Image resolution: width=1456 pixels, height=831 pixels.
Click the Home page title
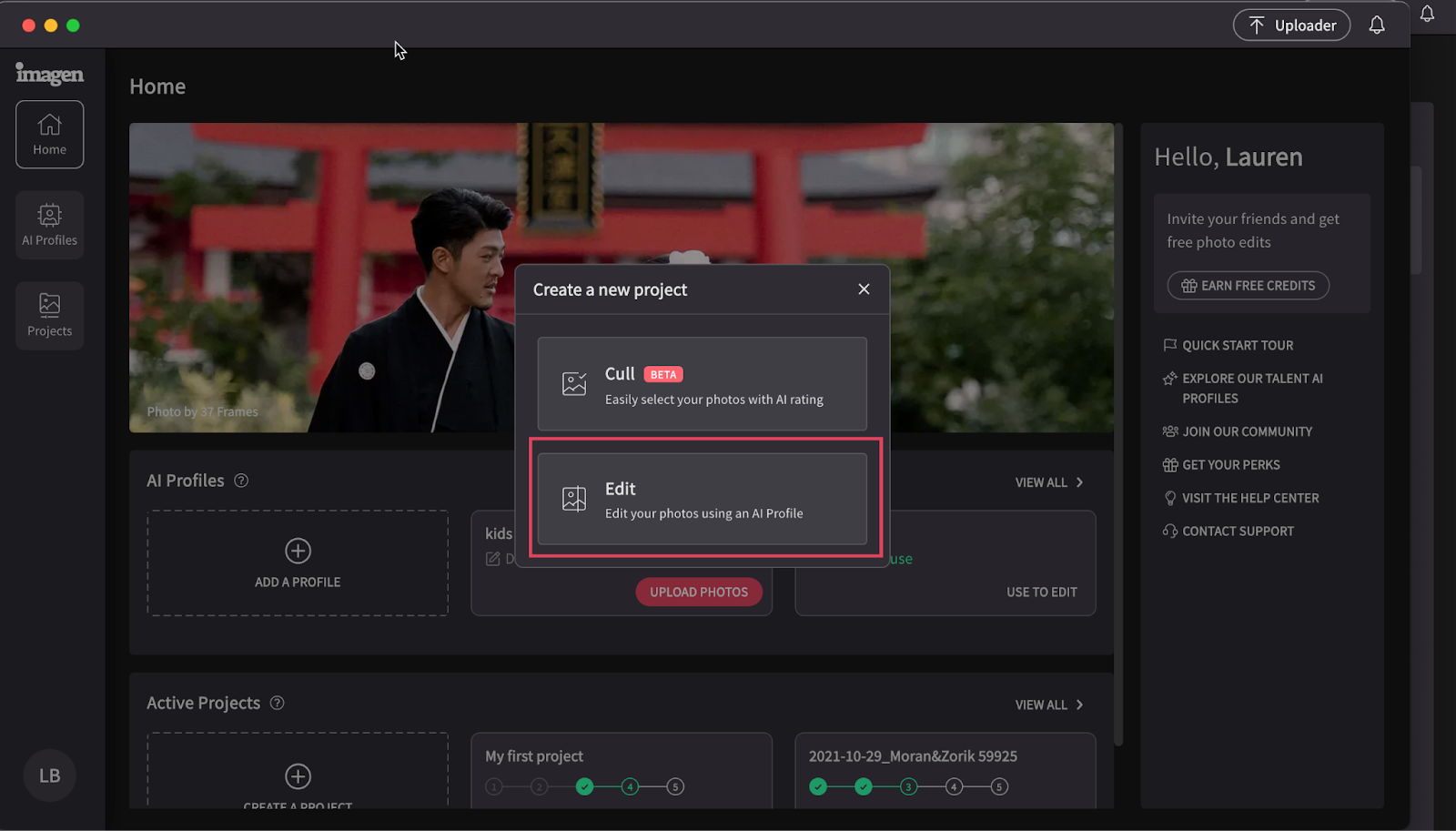[x=157, y=86]
